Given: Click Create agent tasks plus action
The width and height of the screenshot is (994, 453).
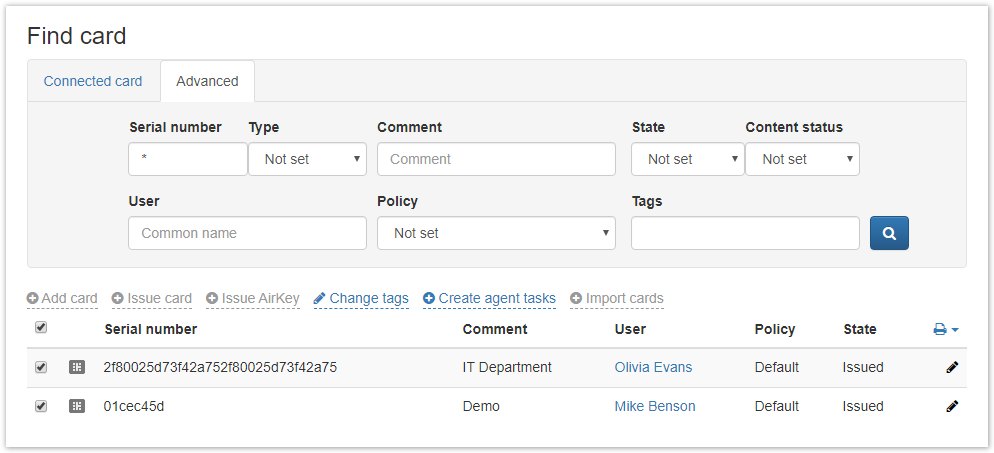Looking at the screenshot, I should coord(489,298).
